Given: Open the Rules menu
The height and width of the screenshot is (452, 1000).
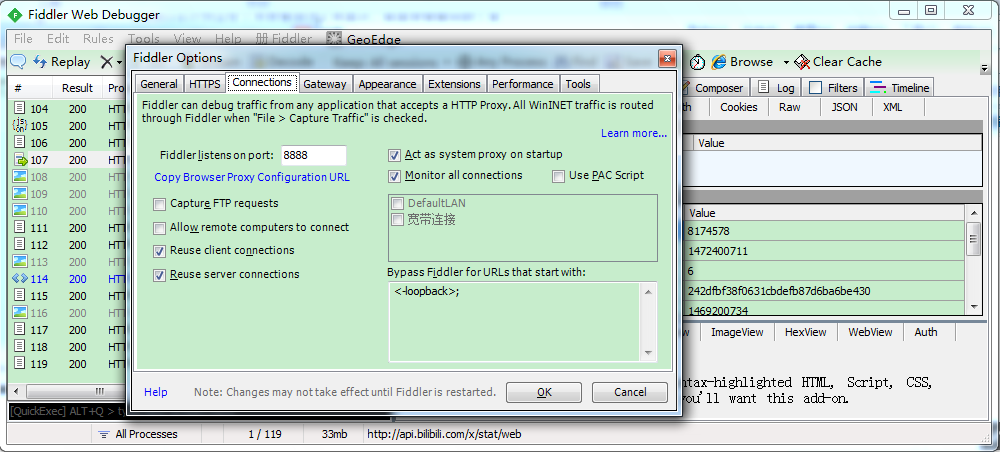Looking at the screenshot, I should 98,39.
